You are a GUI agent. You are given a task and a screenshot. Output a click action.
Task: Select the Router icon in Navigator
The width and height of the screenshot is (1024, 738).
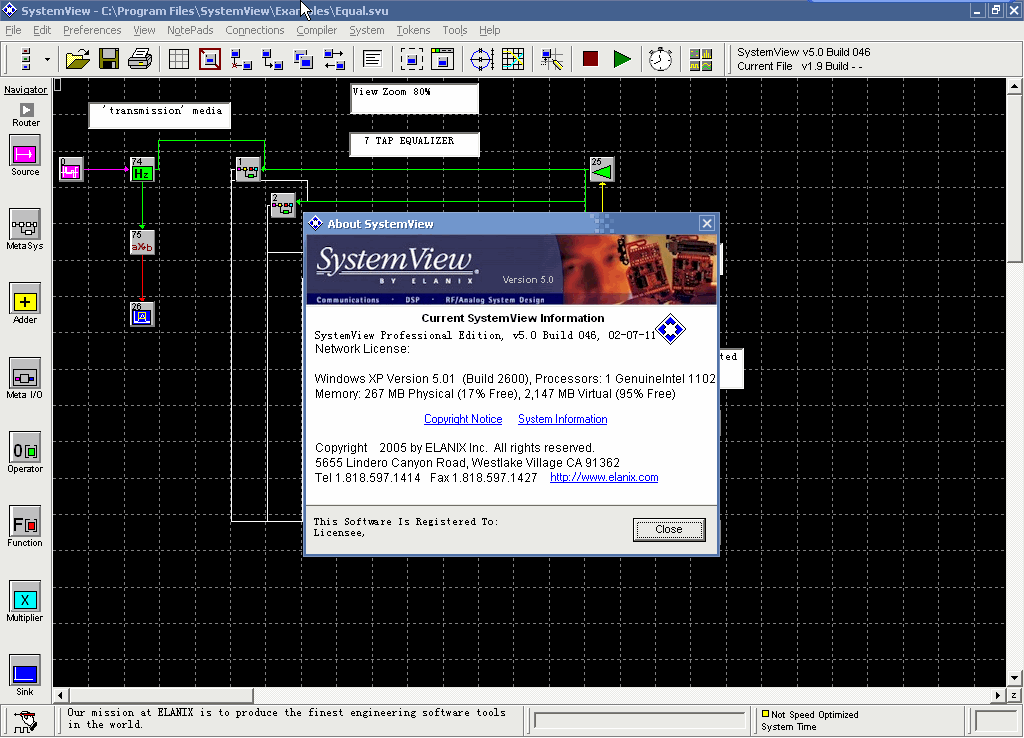coord(26,110)
